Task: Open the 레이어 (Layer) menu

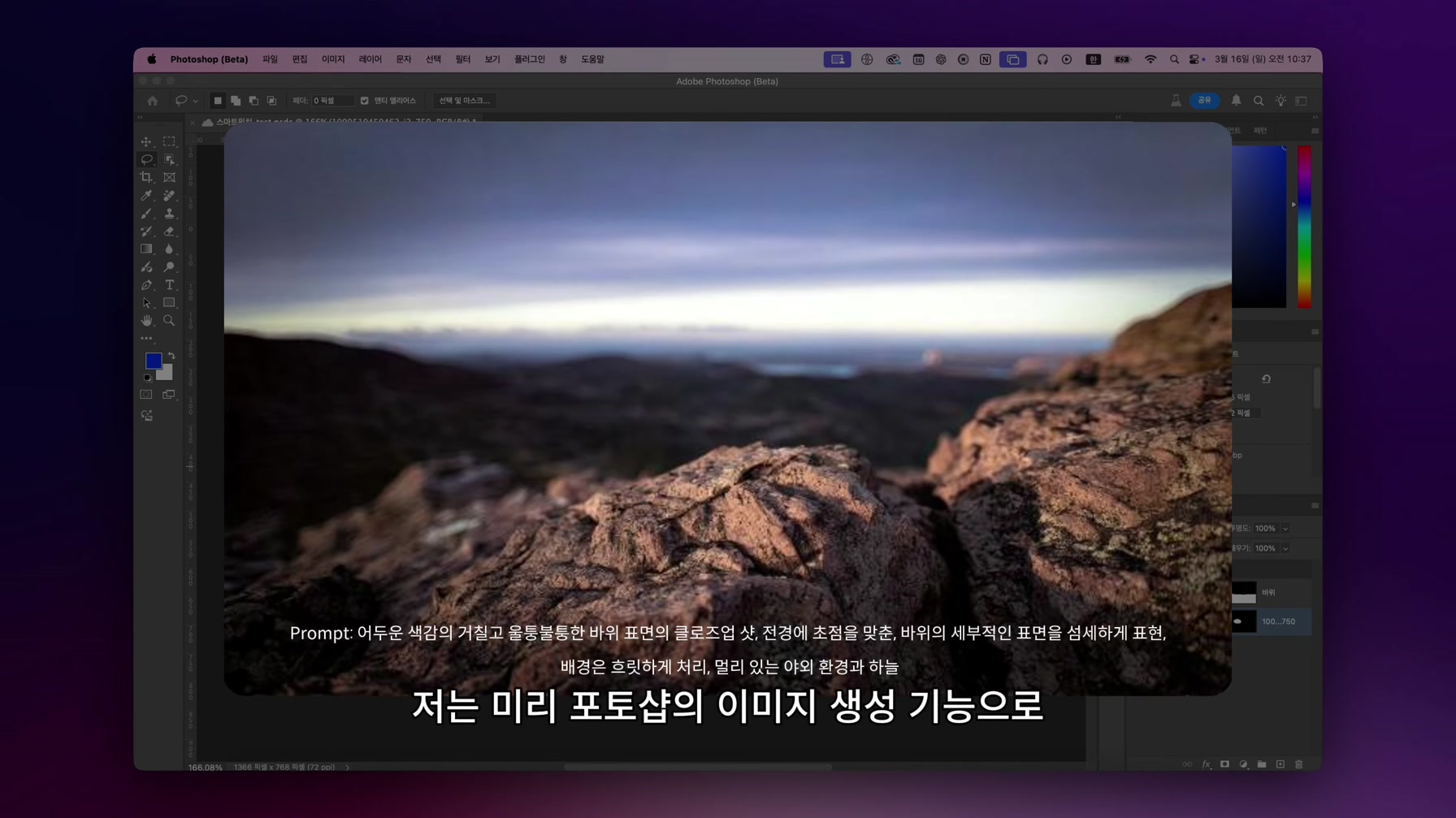Action: [x=370, y=59]
